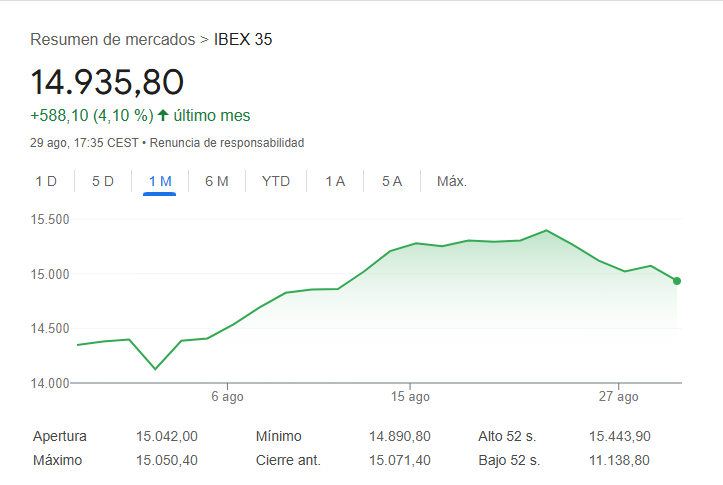Switch to the YTD tab
This screenshot has width=723, height=485.
[275, 181]
